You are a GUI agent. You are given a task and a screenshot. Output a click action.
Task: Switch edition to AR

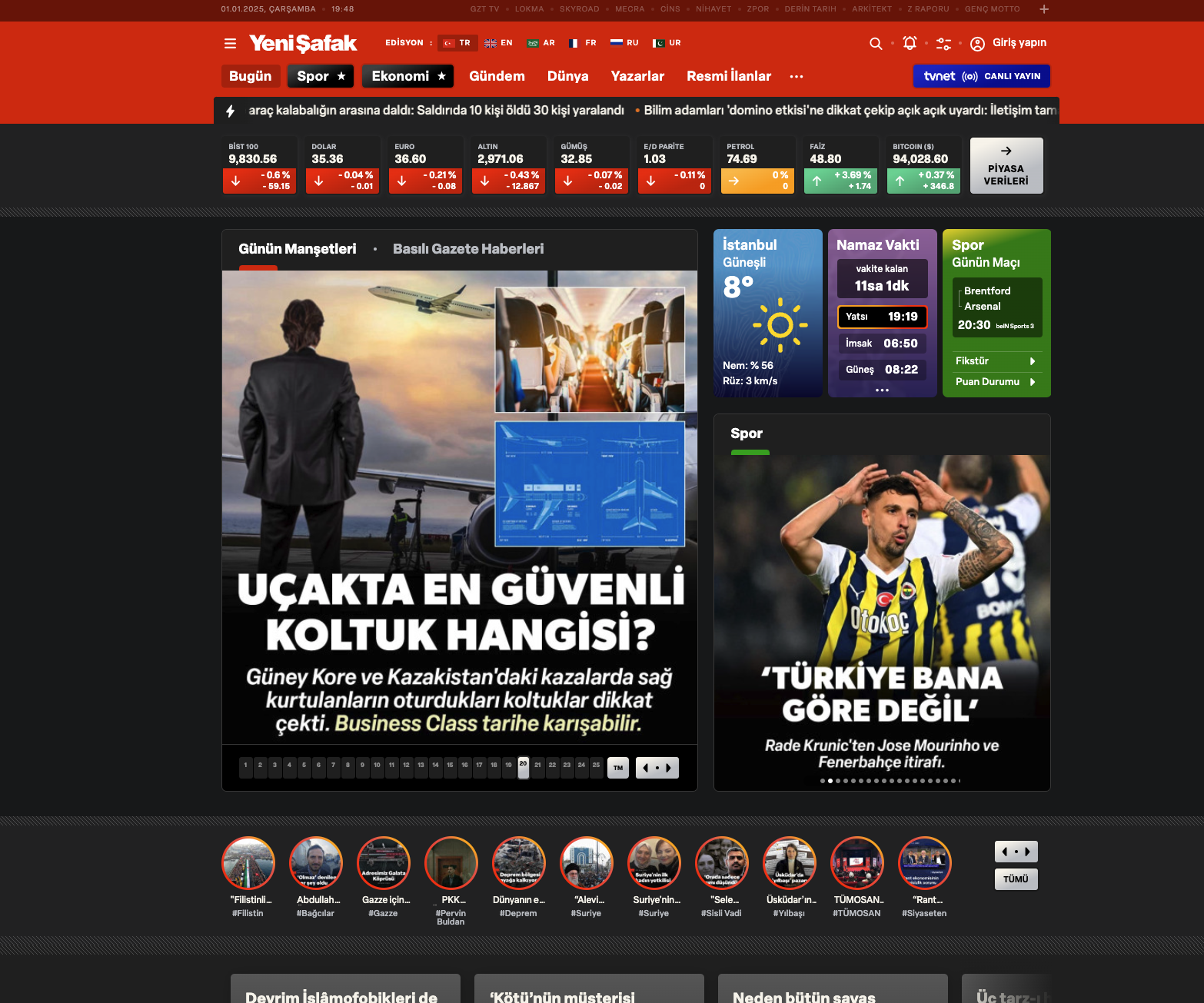541,43
